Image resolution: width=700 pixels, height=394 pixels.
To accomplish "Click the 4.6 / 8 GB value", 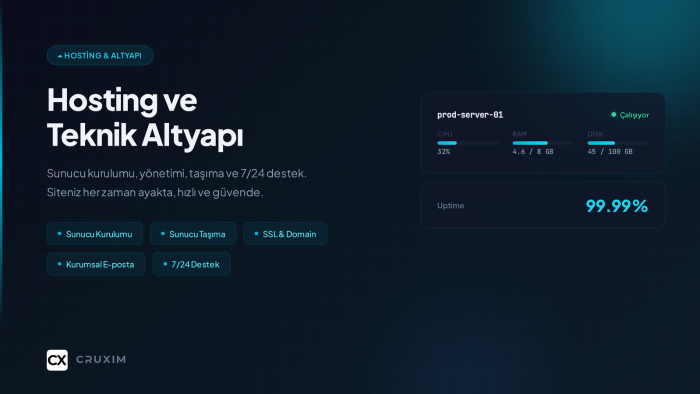I will (533, 152).
